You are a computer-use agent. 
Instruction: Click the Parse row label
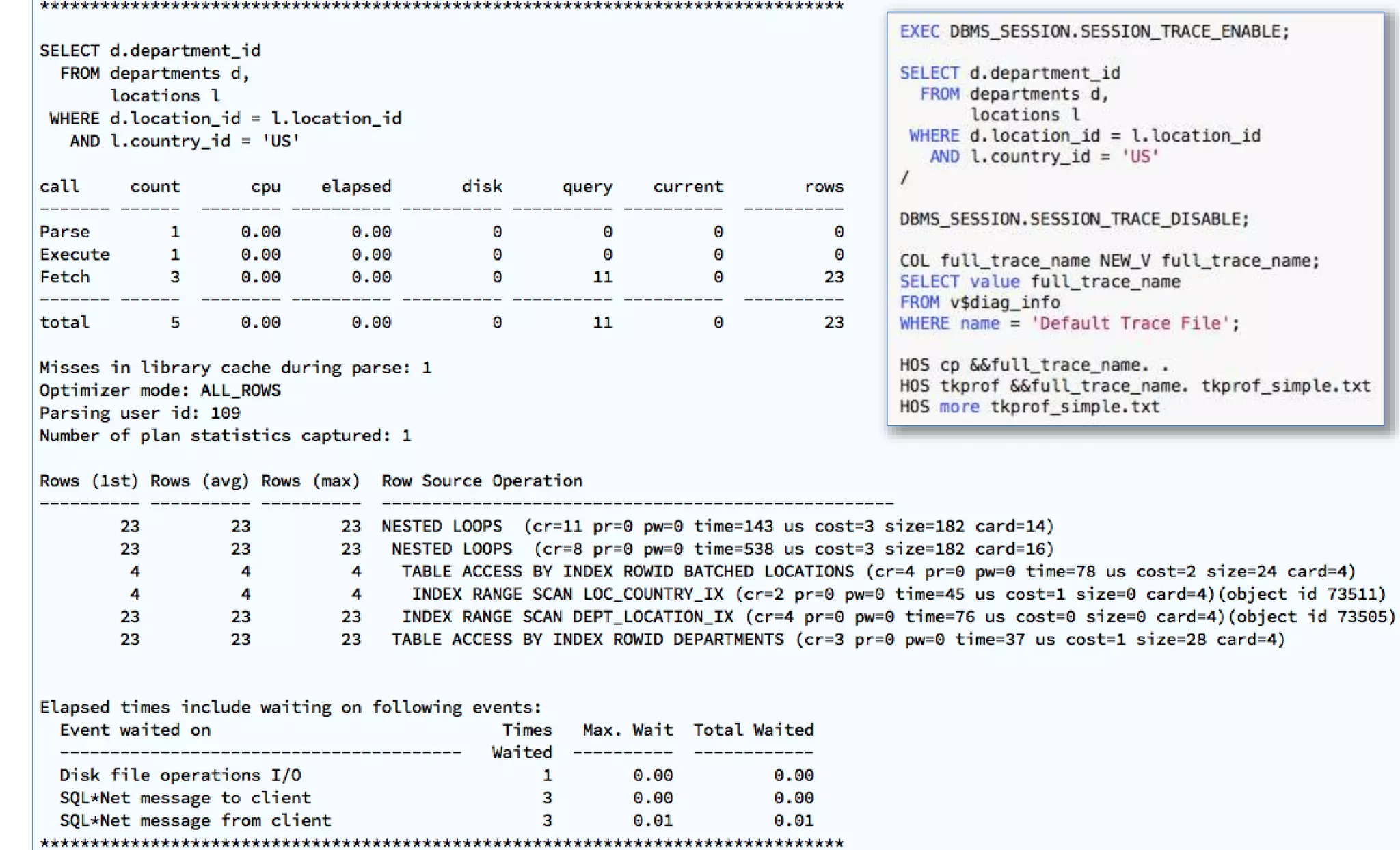coord(64,232)
